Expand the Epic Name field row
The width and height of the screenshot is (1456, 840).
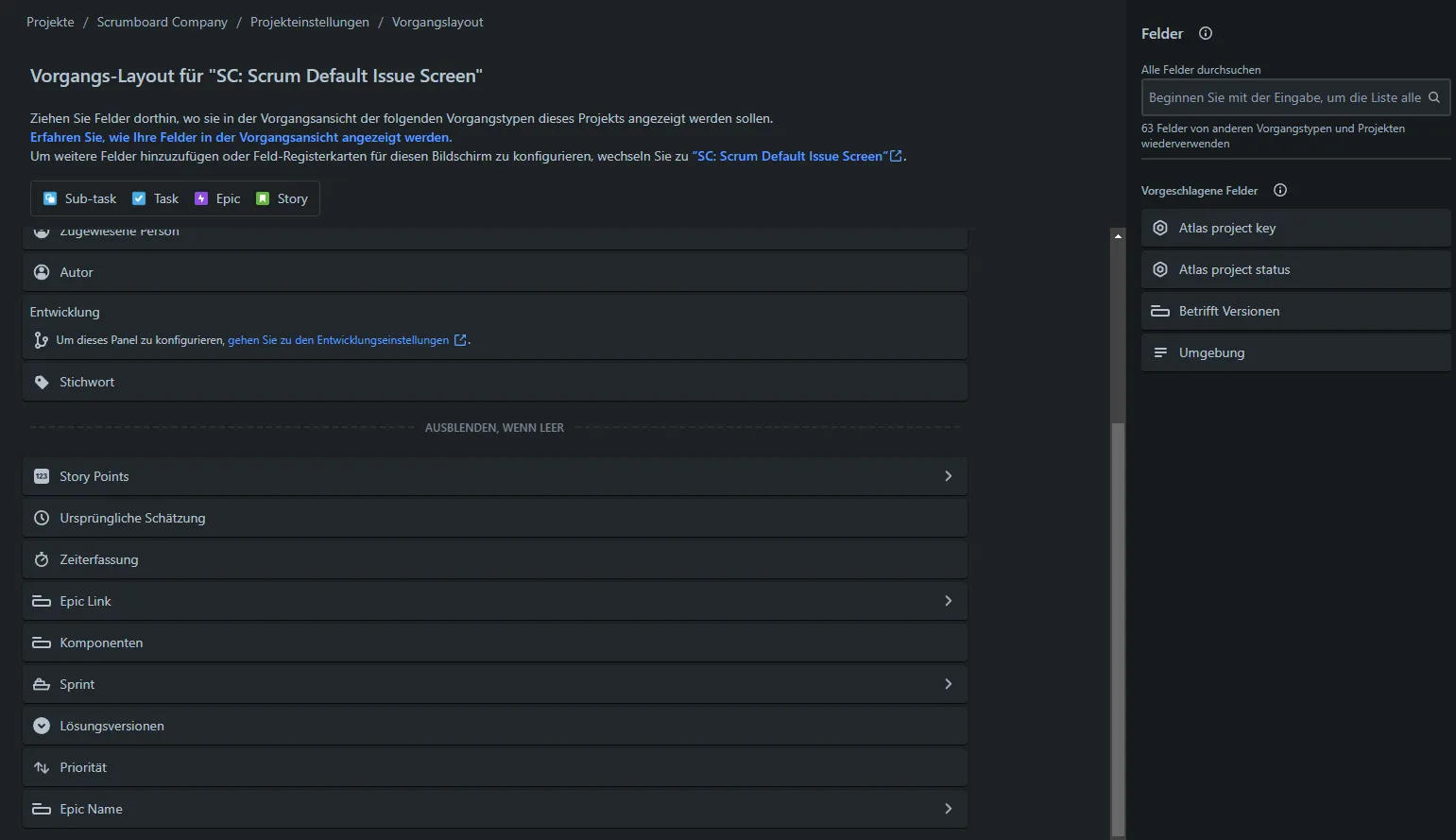pos(949,809)
